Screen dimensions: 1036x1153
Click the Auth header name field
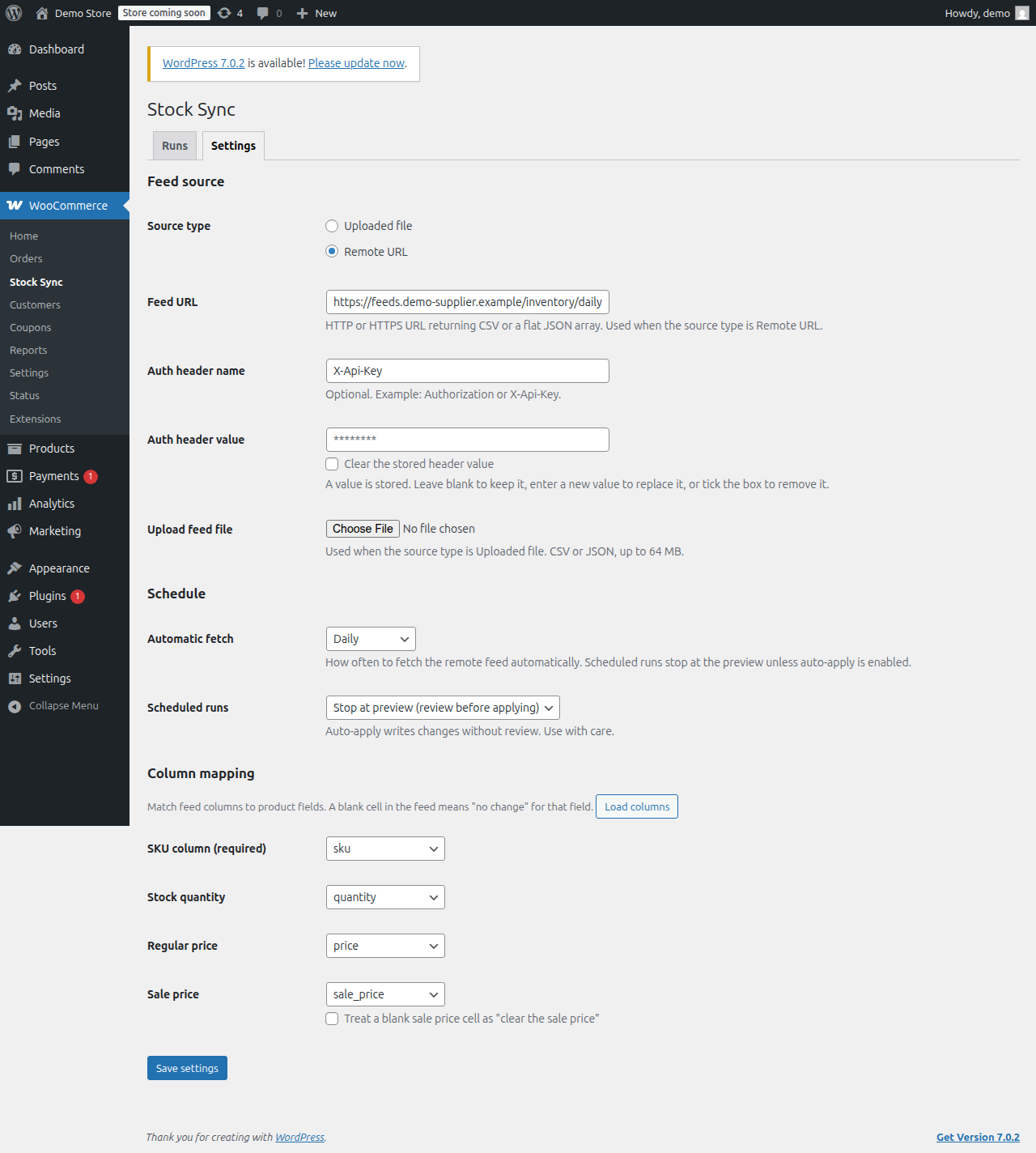point(467,371)
